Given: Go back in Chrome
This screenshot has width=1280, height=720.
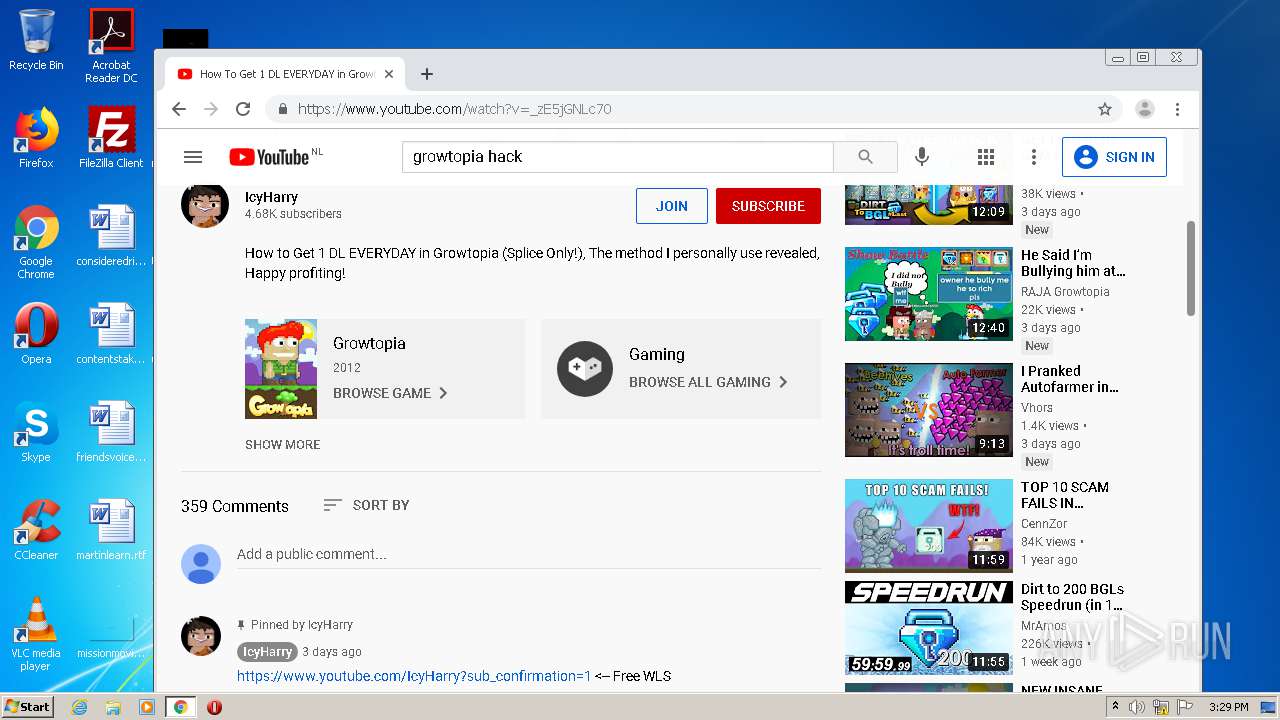Looking at the screenshot, I should pyautogui.click(x=179, y=109).
